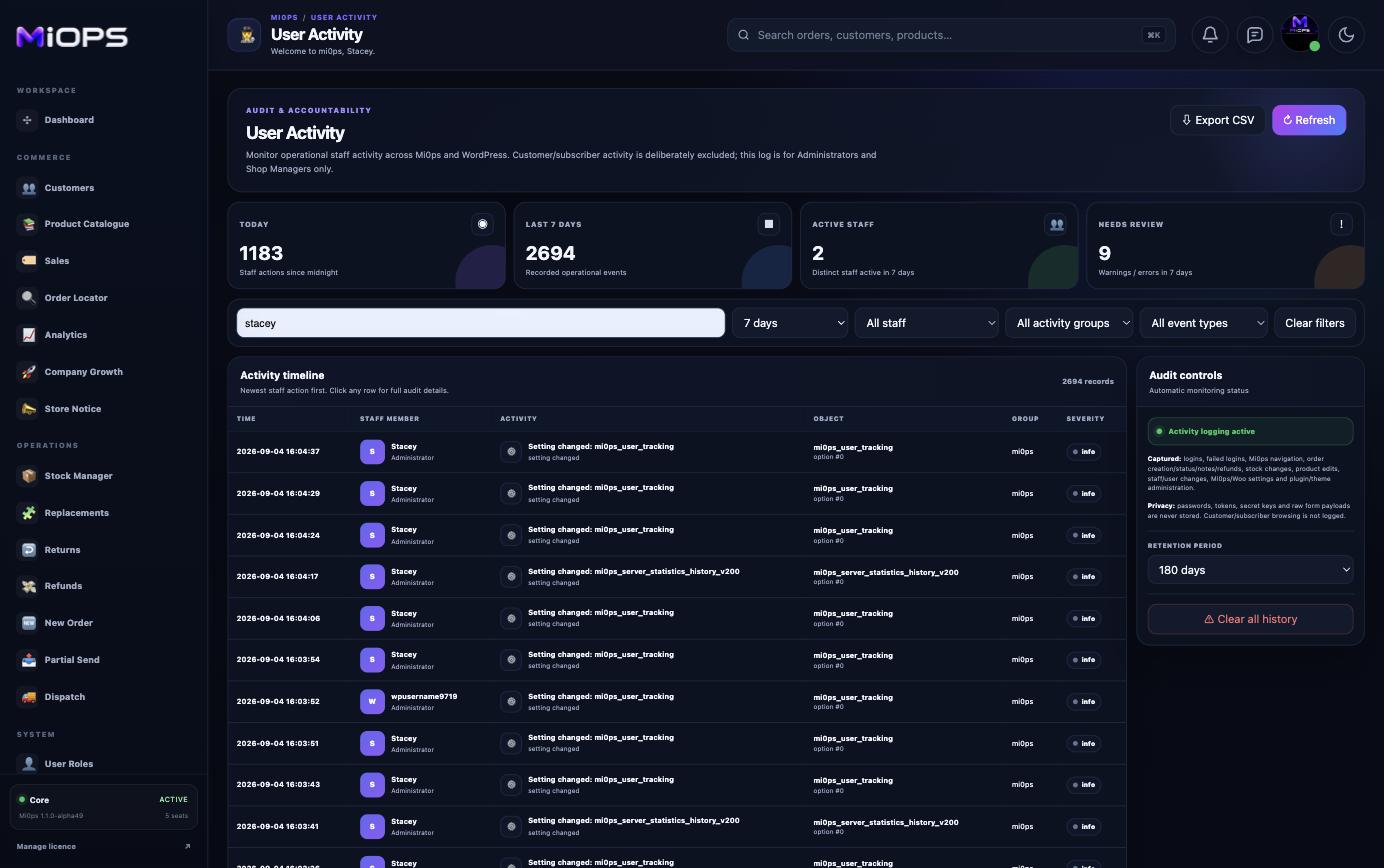Click the search orders input field
The height and width of the screenshot is (868, 1384).
(x=951, y=35)
